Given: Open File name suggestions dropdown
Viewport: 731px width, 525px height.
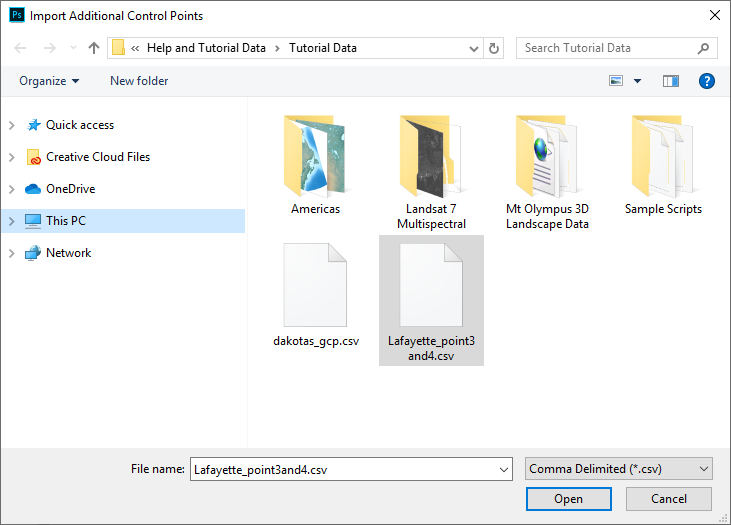Looking at the screenshot, I should (503, 470).
